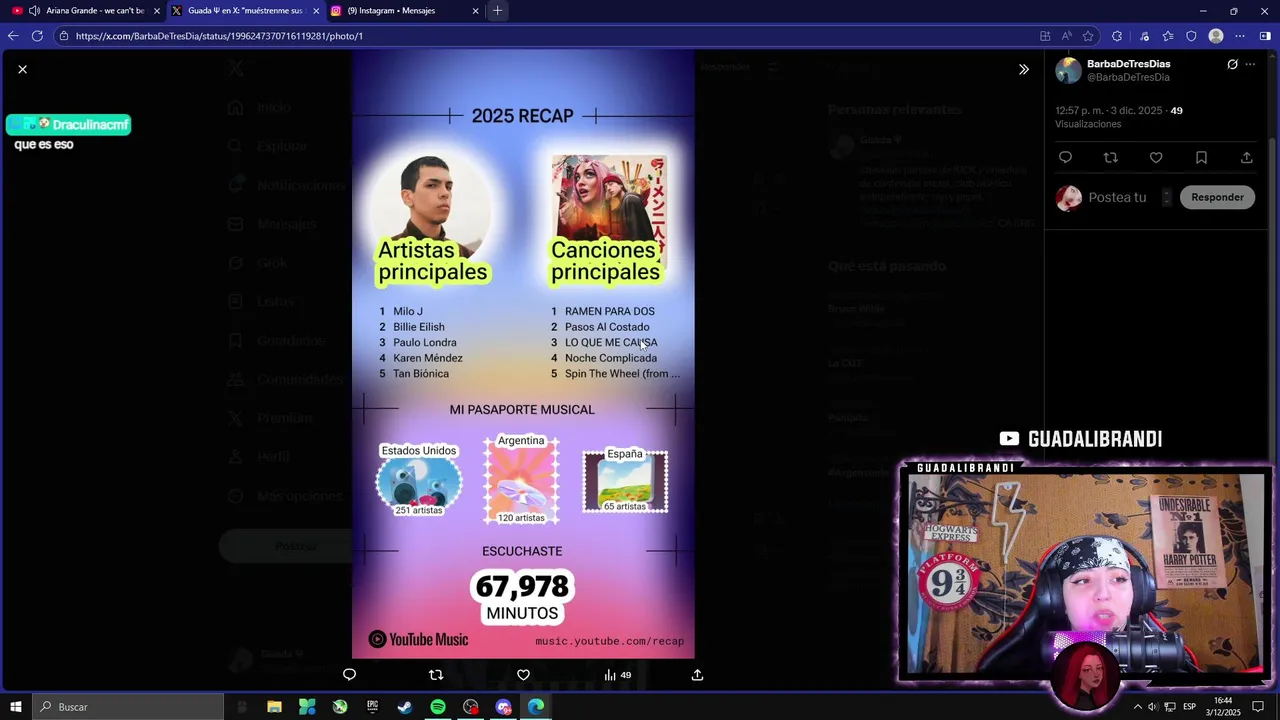This screenshot has width=1280, height=720.
Task: Open Spotify from the taskbar
Action: click(x=438, y=707)
